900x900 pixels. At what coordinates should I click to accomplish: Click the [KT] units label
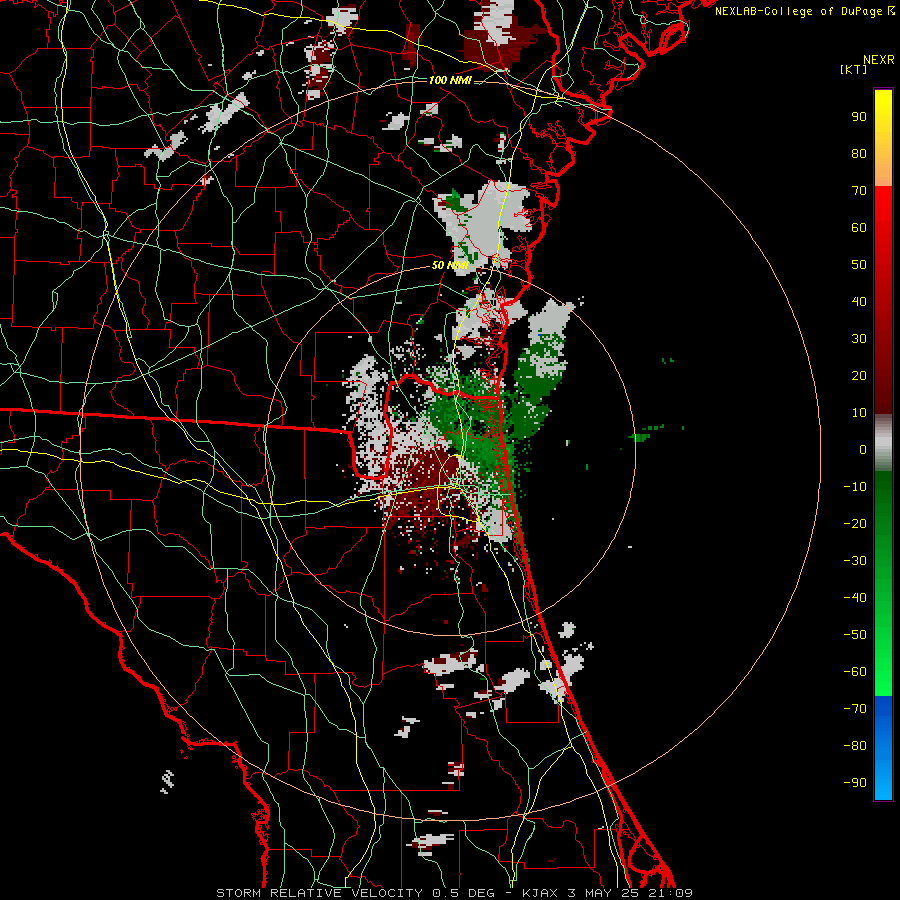[853, 69]
